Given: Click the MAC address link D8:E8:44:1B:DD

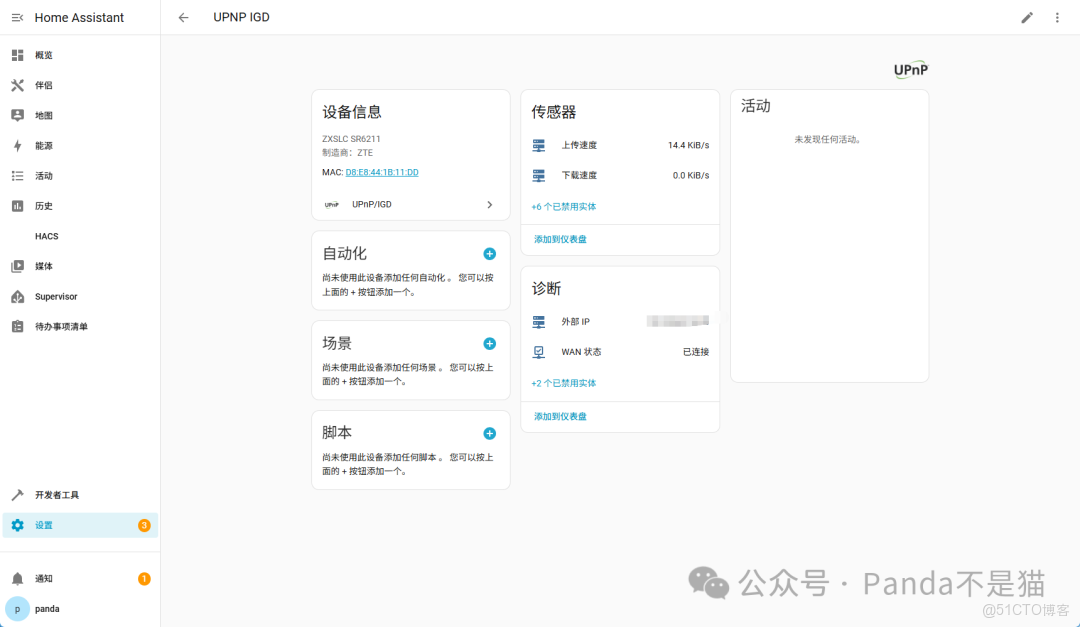Looking at the screenshot, I should (x=381, y=172).
